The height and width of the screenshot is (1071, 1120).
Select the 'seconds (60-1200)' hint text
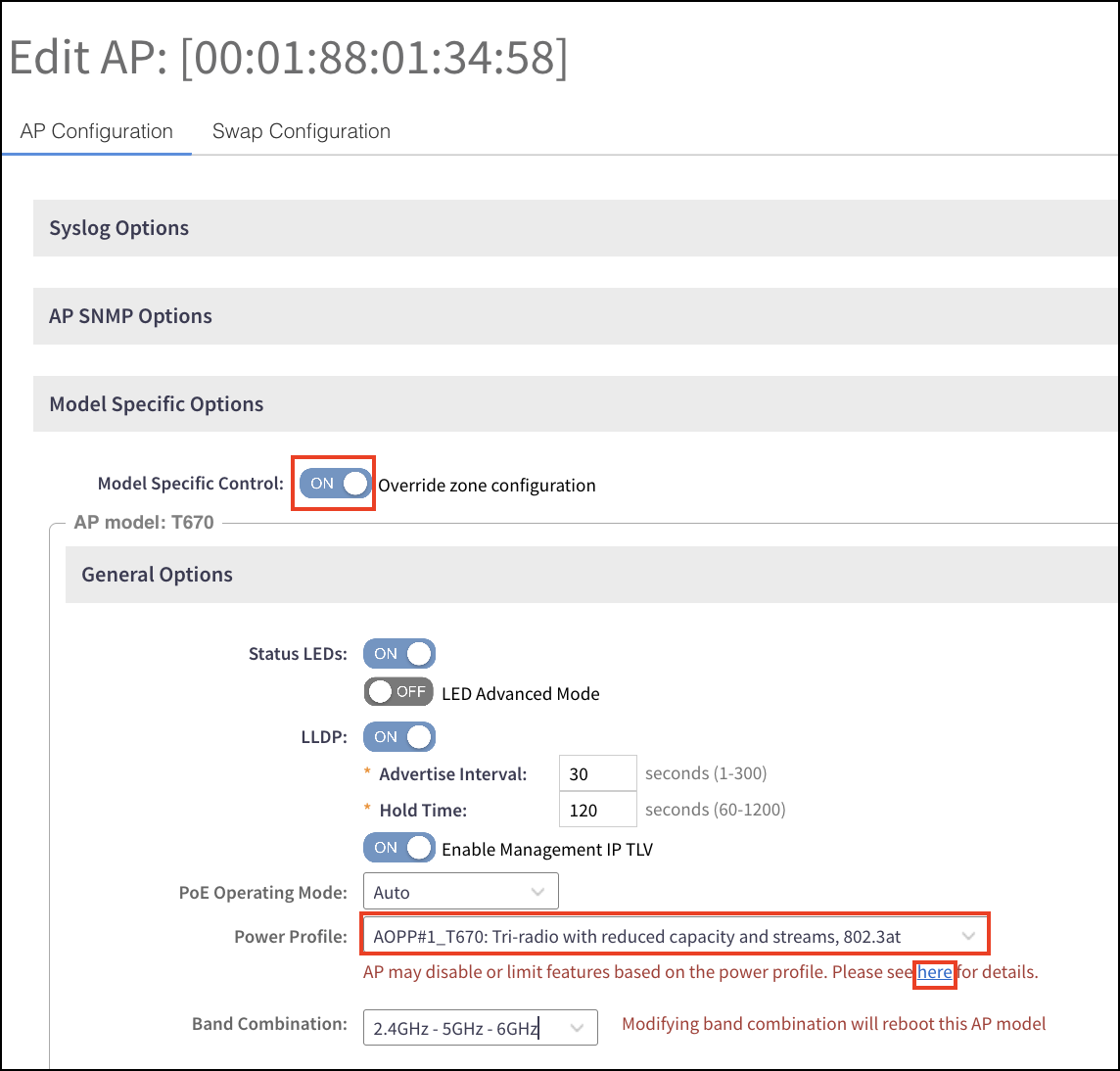pyautogui.click(x=715, y=810)
